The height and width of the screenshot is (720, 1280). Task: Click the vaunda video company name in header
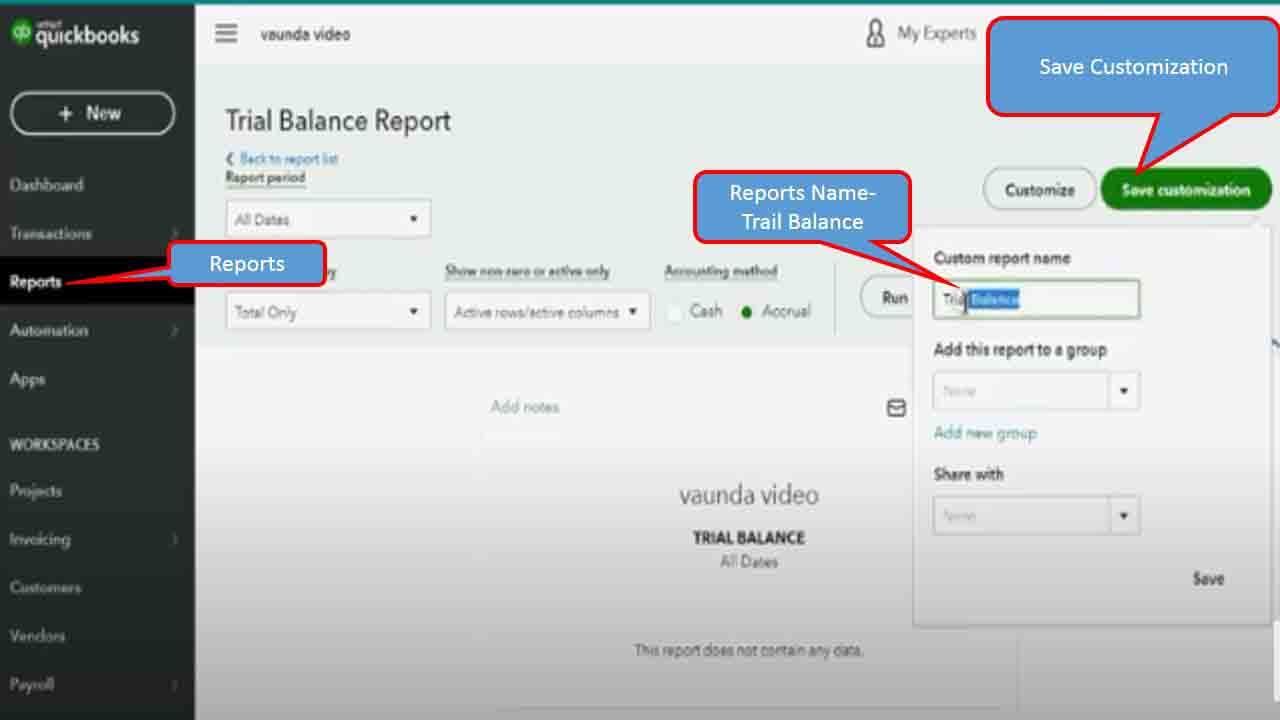(305, 34)
